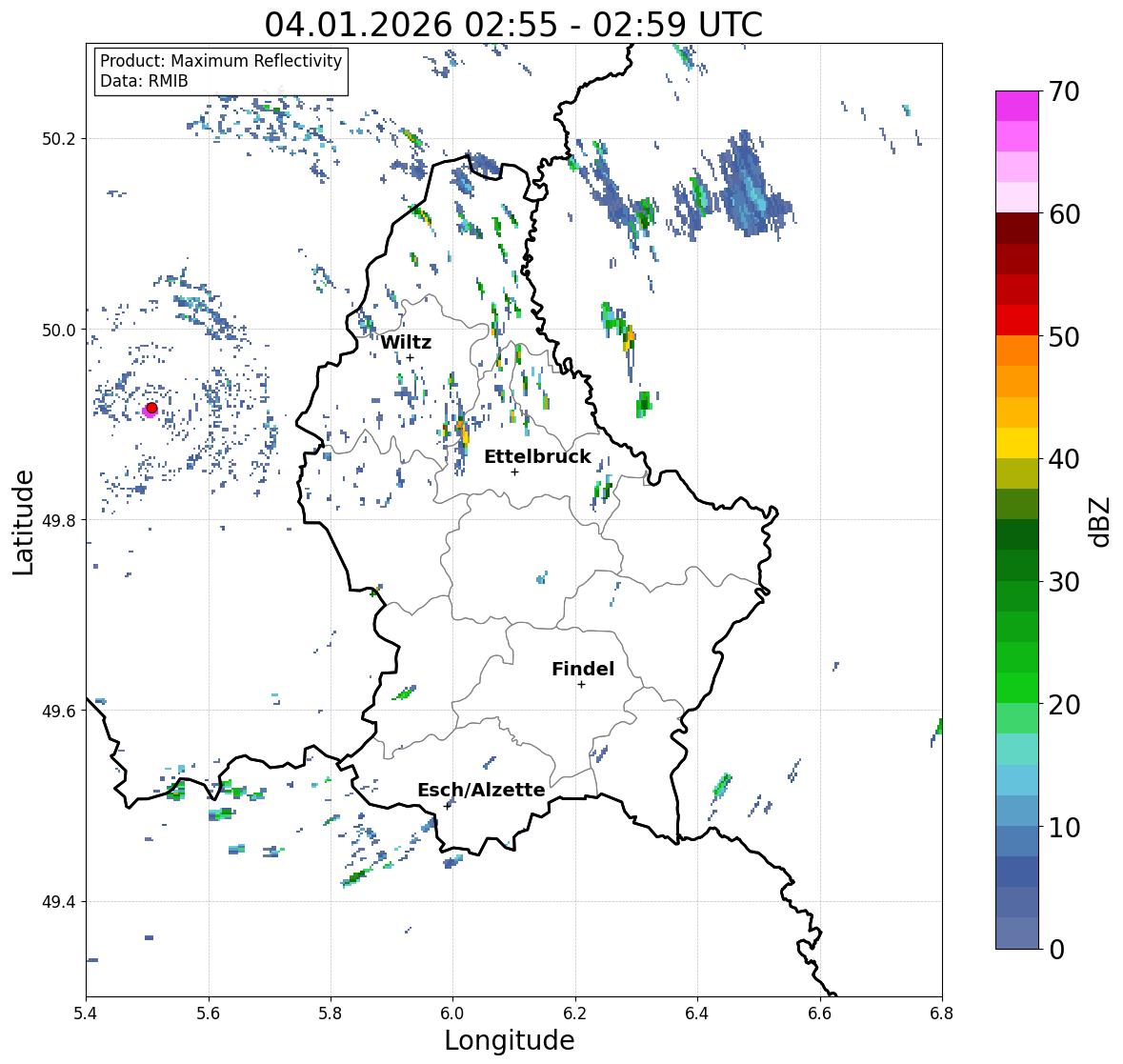Click the 50 tick on the colorbar
Viewport: 1123px width, 1064px height.
coord(1064,336)
